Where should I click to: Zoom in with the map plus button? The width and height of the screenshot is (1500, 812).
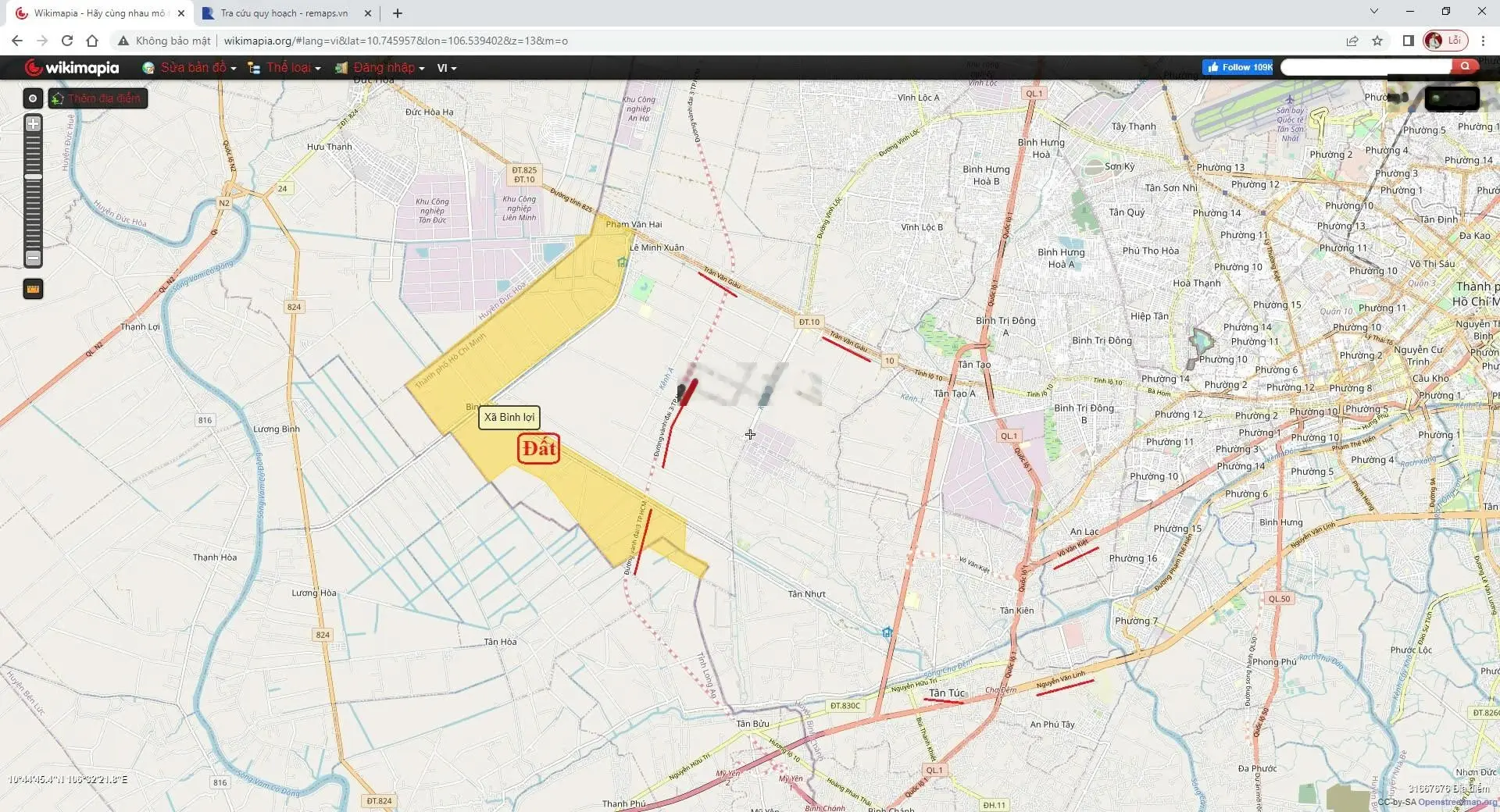(33, 123)
